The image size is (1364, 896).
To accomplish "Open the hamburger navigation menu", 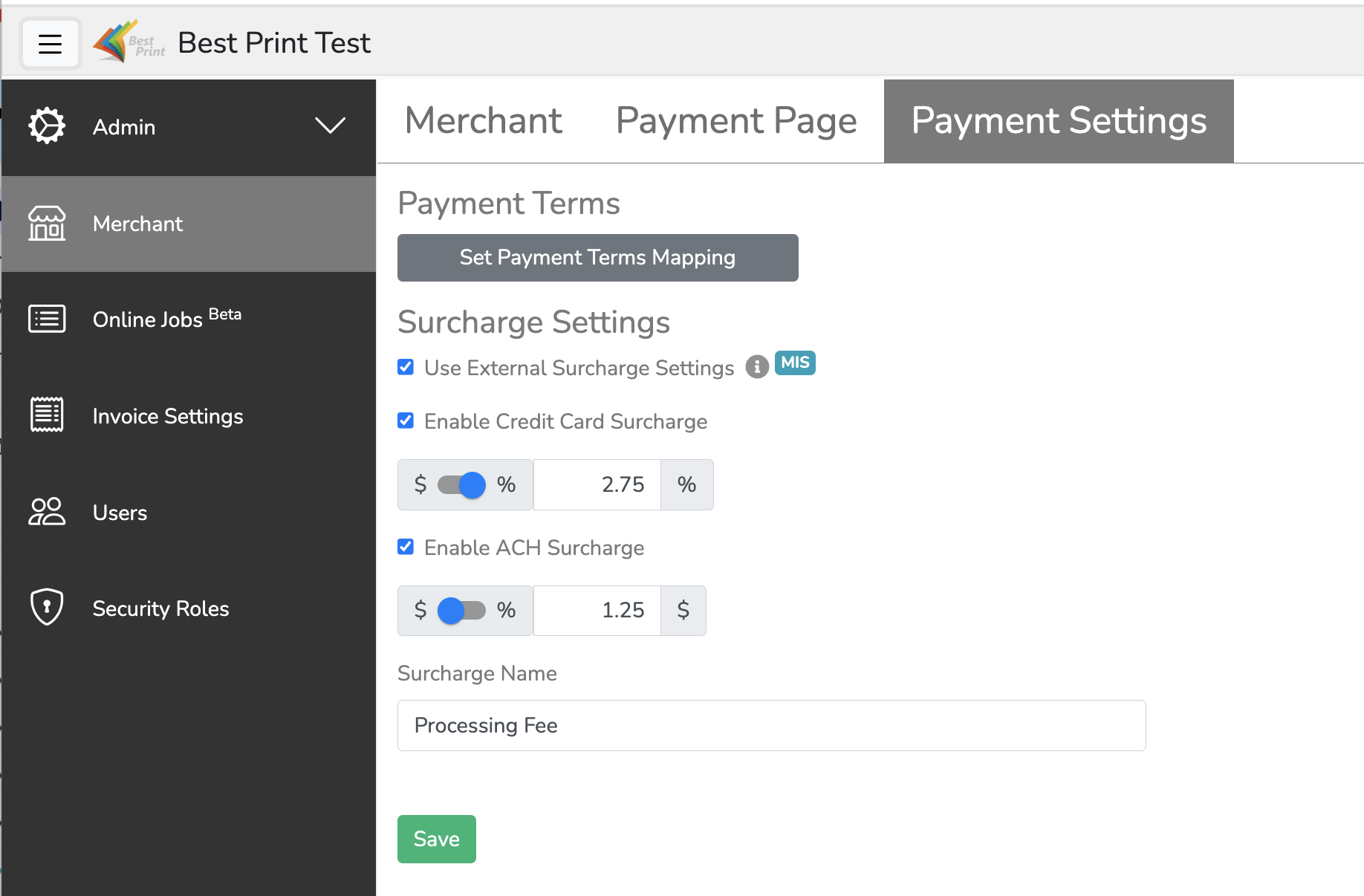I will [x=50, y=43].
